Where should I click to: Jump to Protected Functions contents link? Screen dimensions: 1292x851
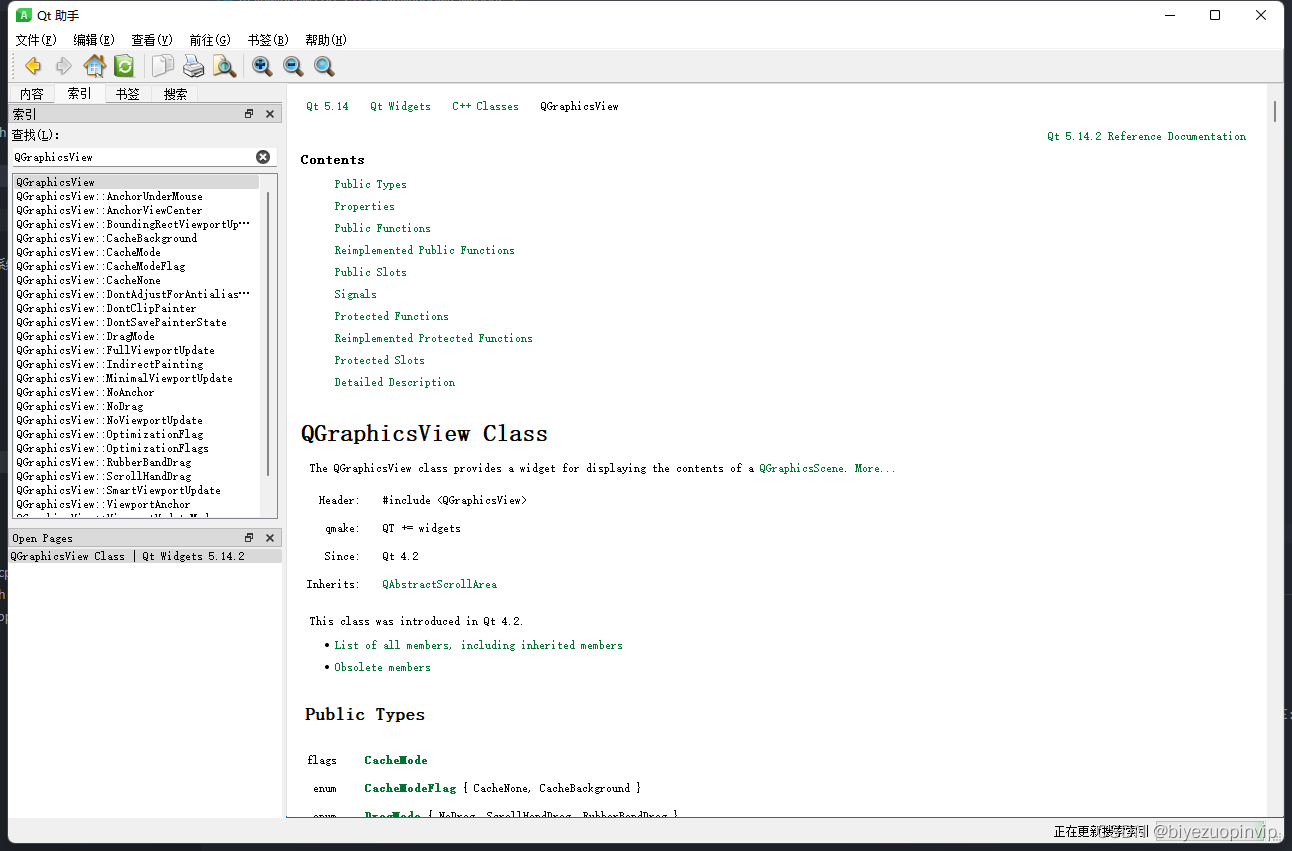tap(391, 316)
